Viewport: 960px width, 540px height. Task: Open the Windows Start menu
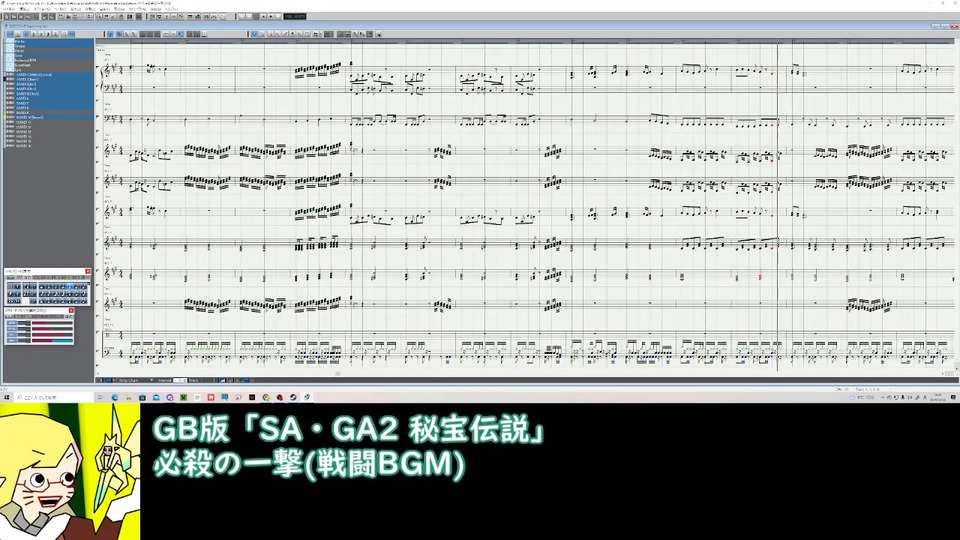pos(6,397)
